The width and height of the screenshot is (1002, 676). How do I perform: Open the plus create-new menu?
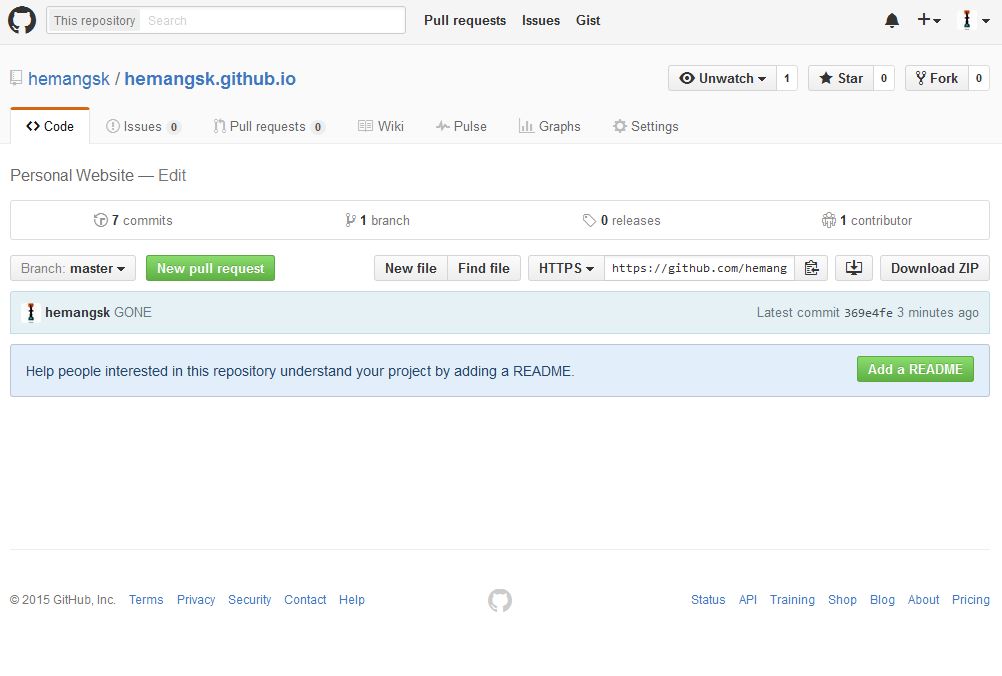(x=929, y=20)
